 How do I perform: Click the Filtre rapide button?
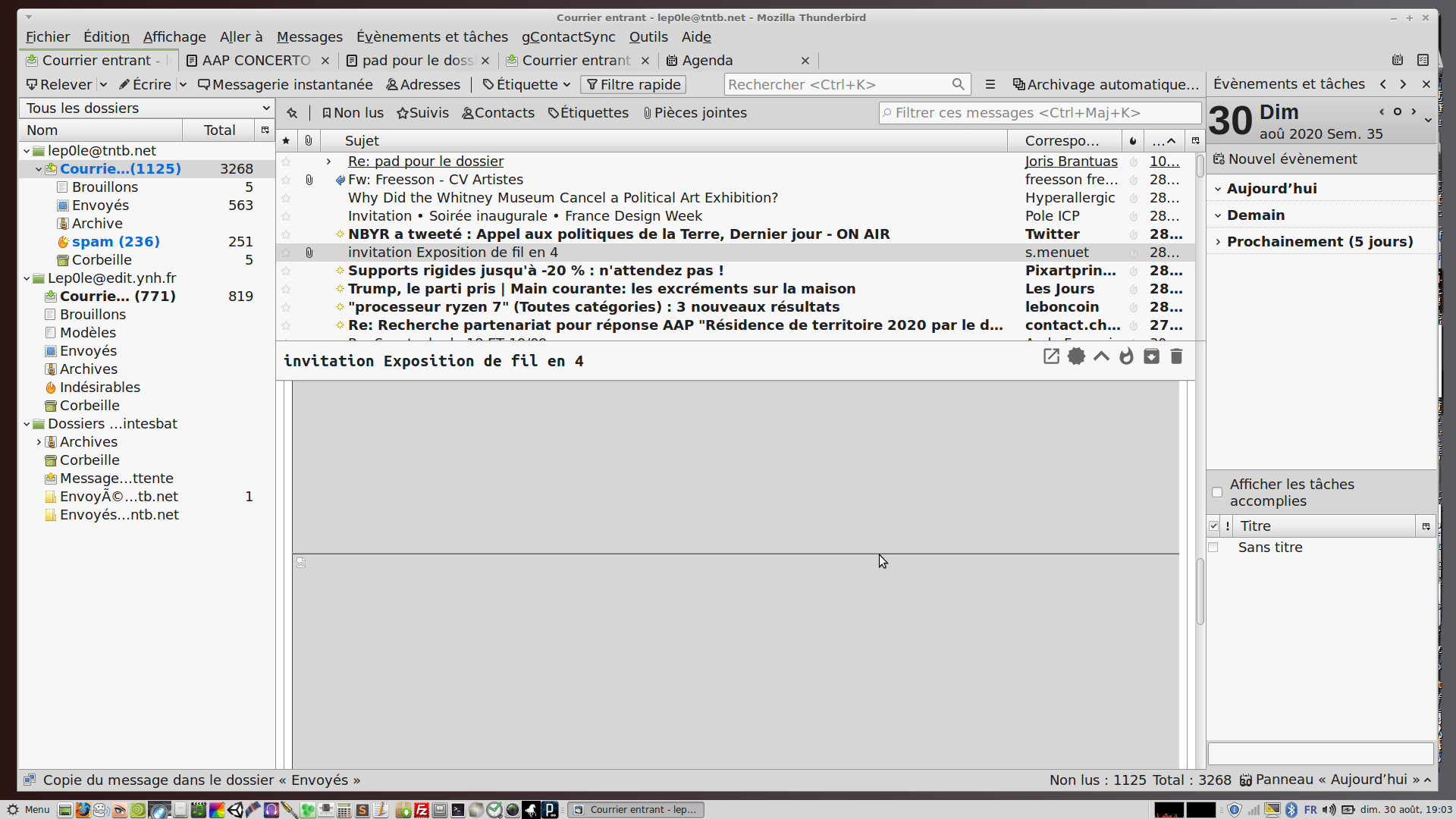[x=632, y=84]
